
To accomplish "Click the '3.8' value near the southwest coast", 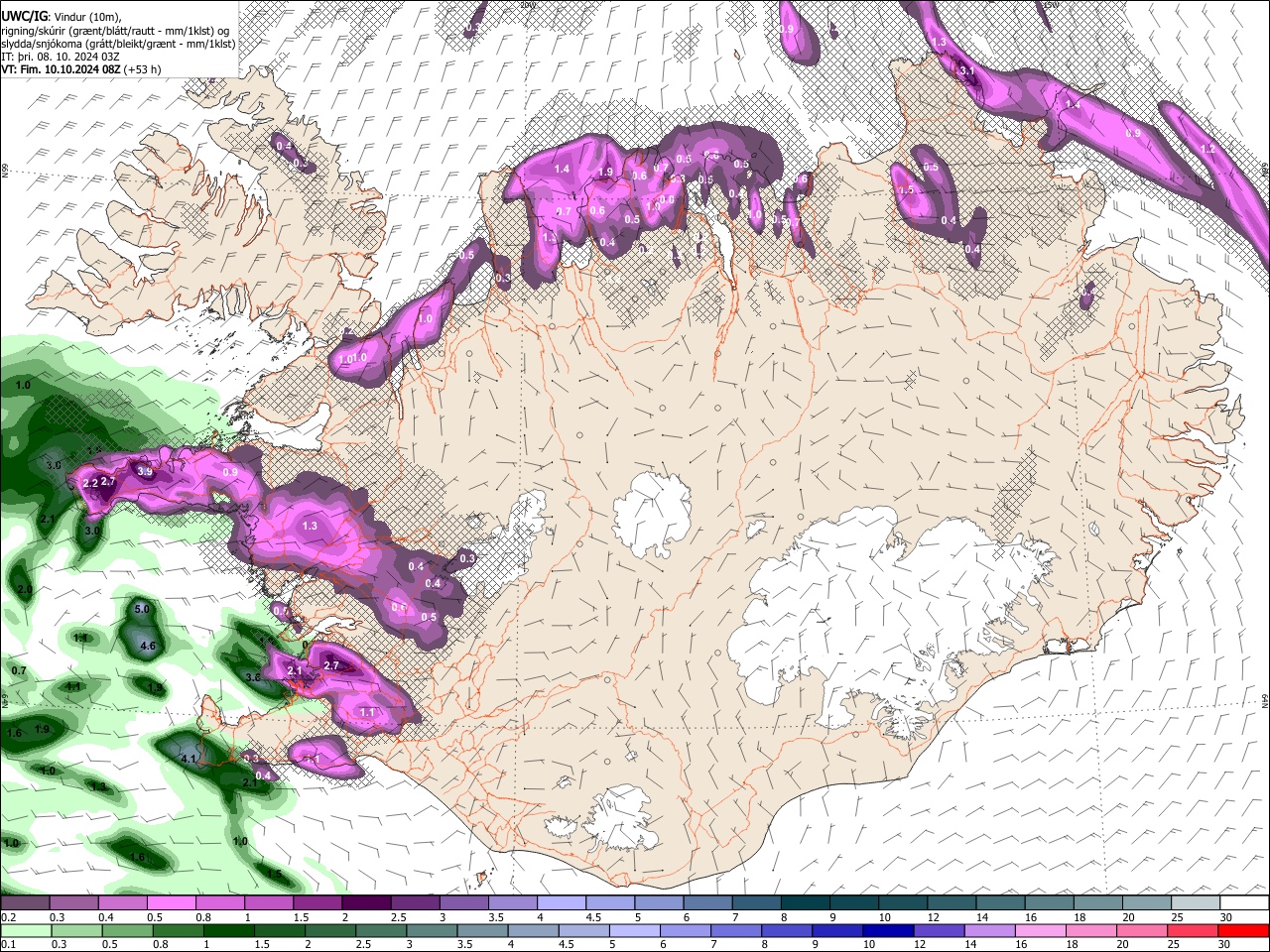I will click(253, 677).
